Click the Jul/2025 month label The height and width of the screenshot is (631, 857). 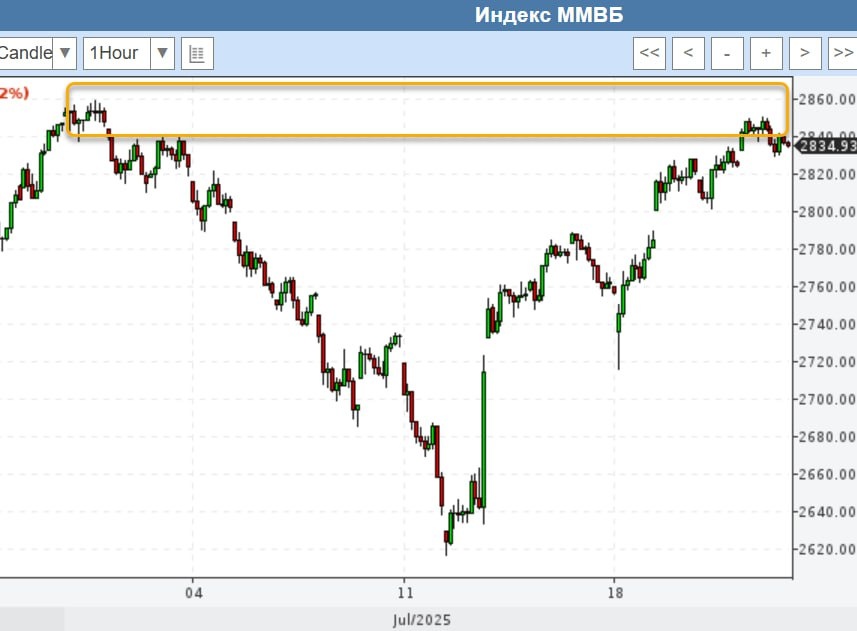pyautogui.click(x=422, y=620)
